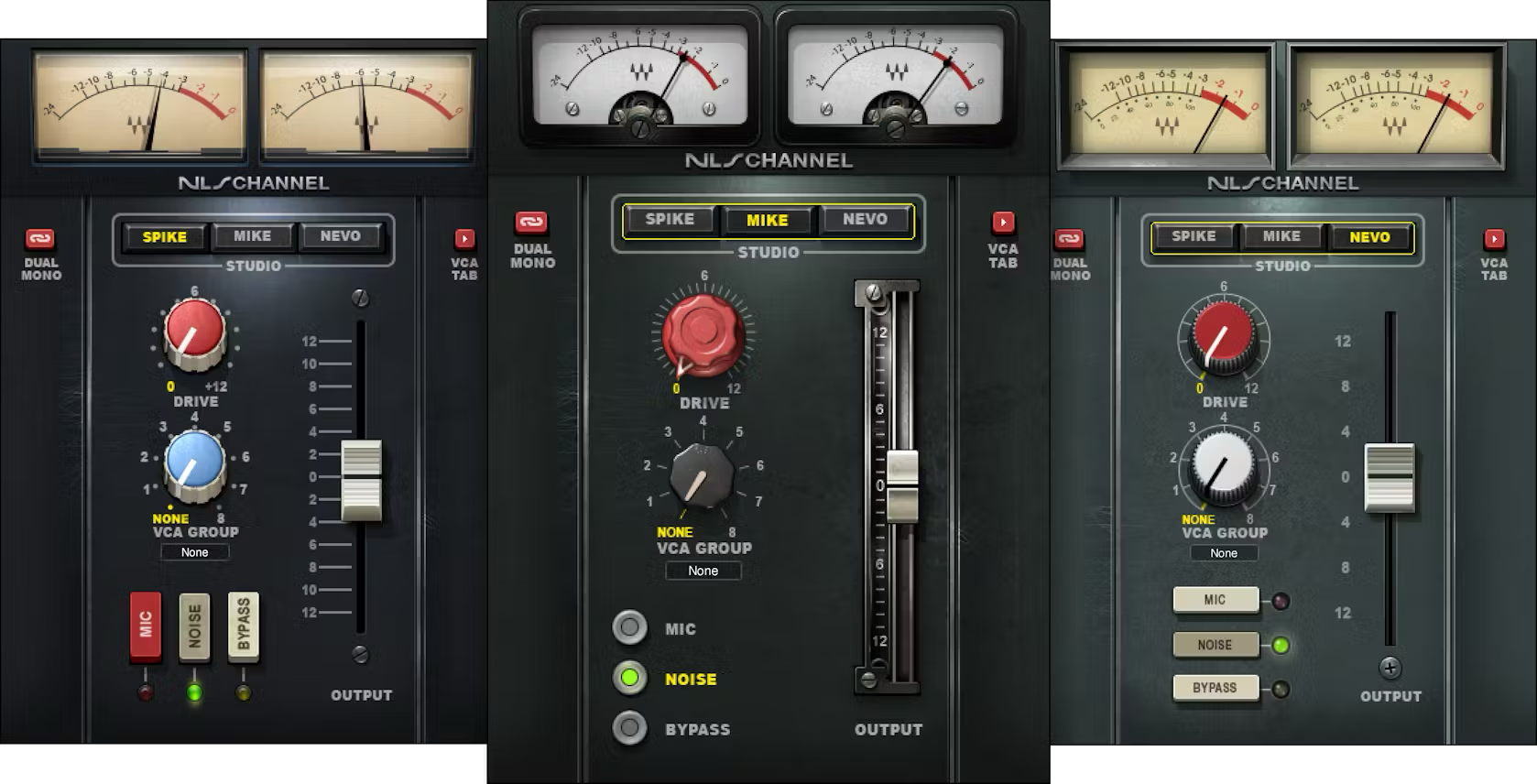This screenshot has height=784, width=1537.
Task: Click the white VCA Group knob on Nevo panel
Action: (1224, 467)
